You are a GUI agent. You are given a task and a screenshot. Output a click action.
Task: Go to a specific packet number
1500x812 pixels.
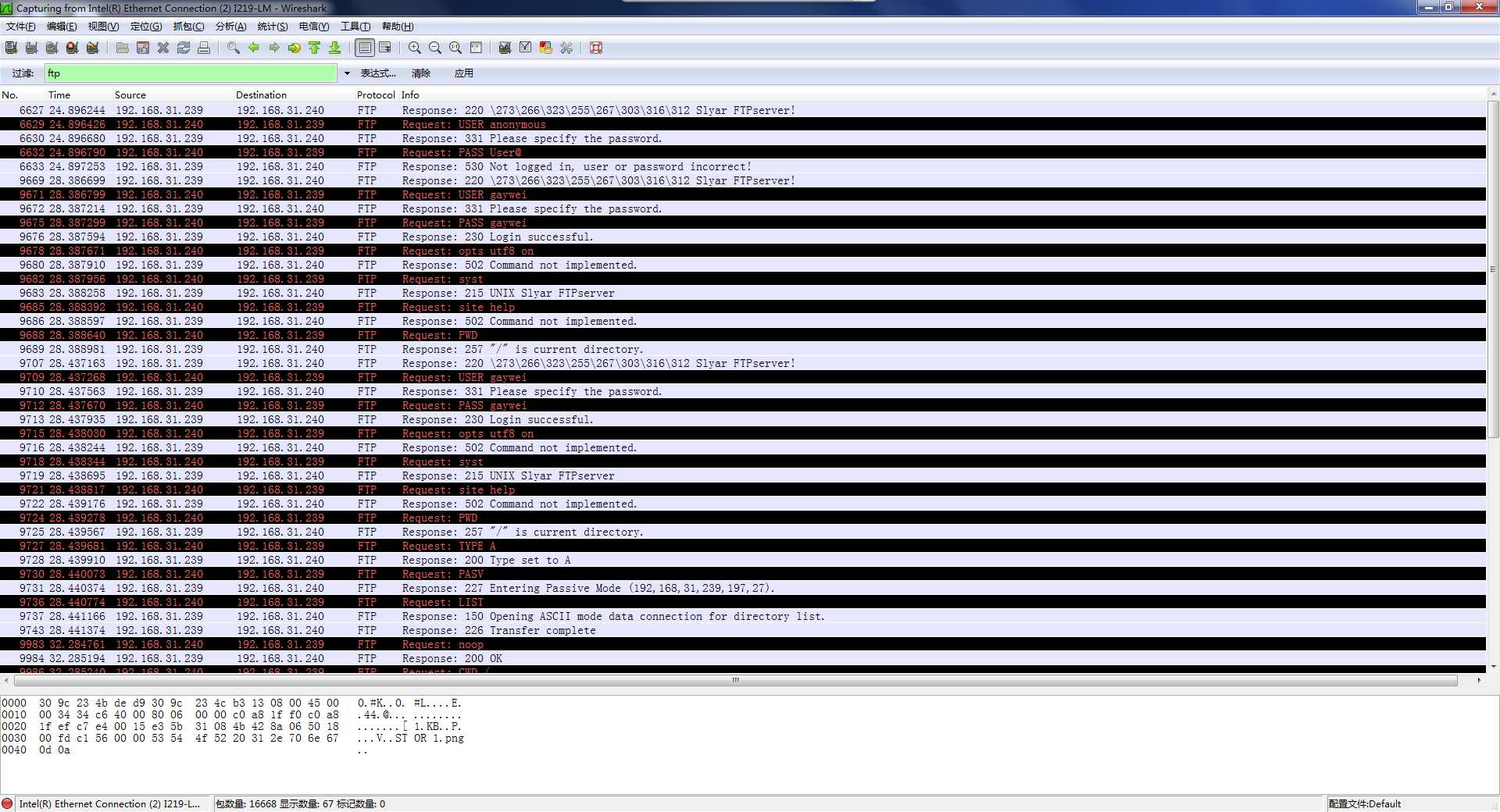click(295, 48)
